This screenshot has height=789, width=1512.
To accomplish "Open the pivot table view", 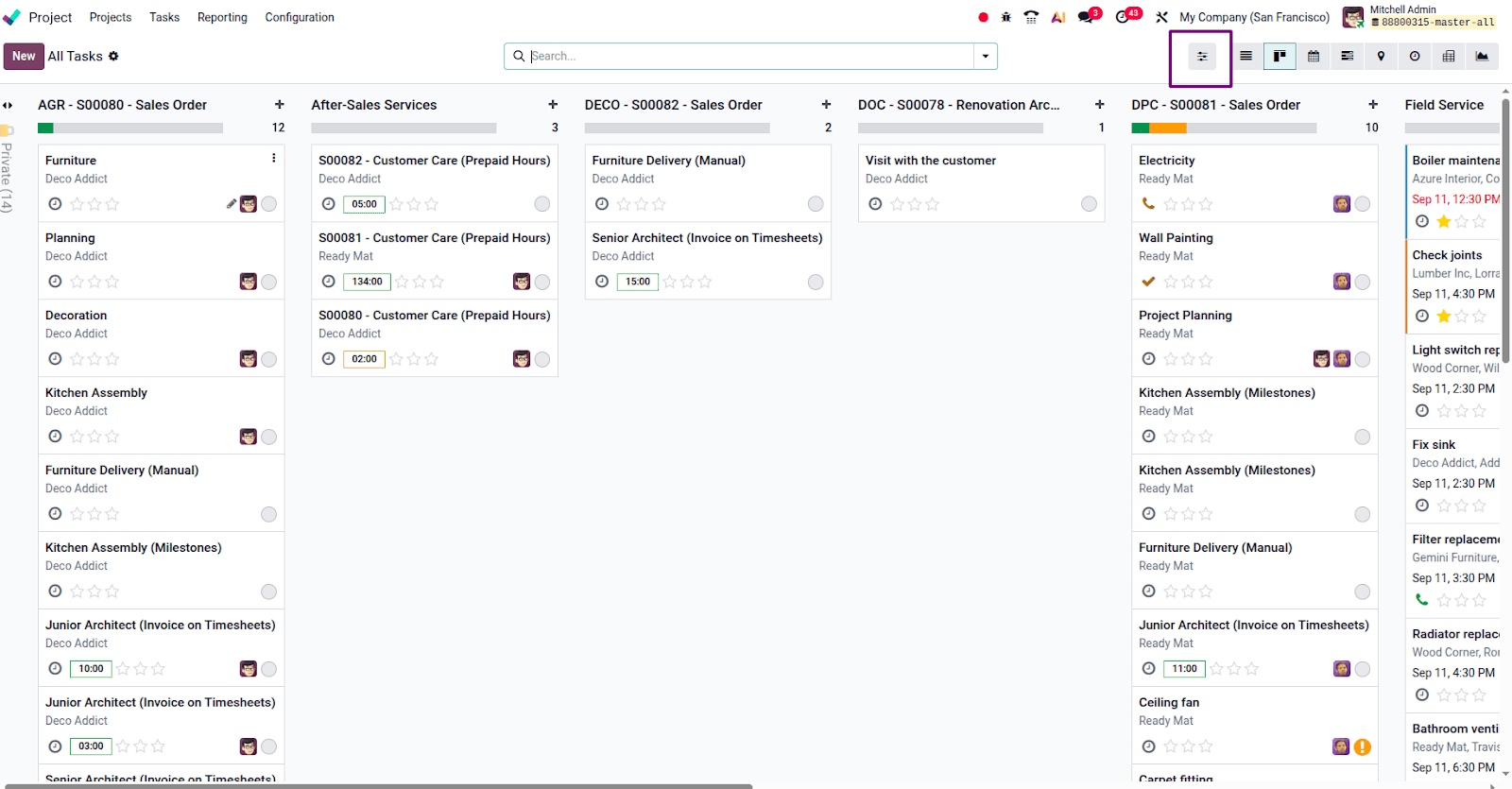I will pyautogui.click(x=1449, y=57).
